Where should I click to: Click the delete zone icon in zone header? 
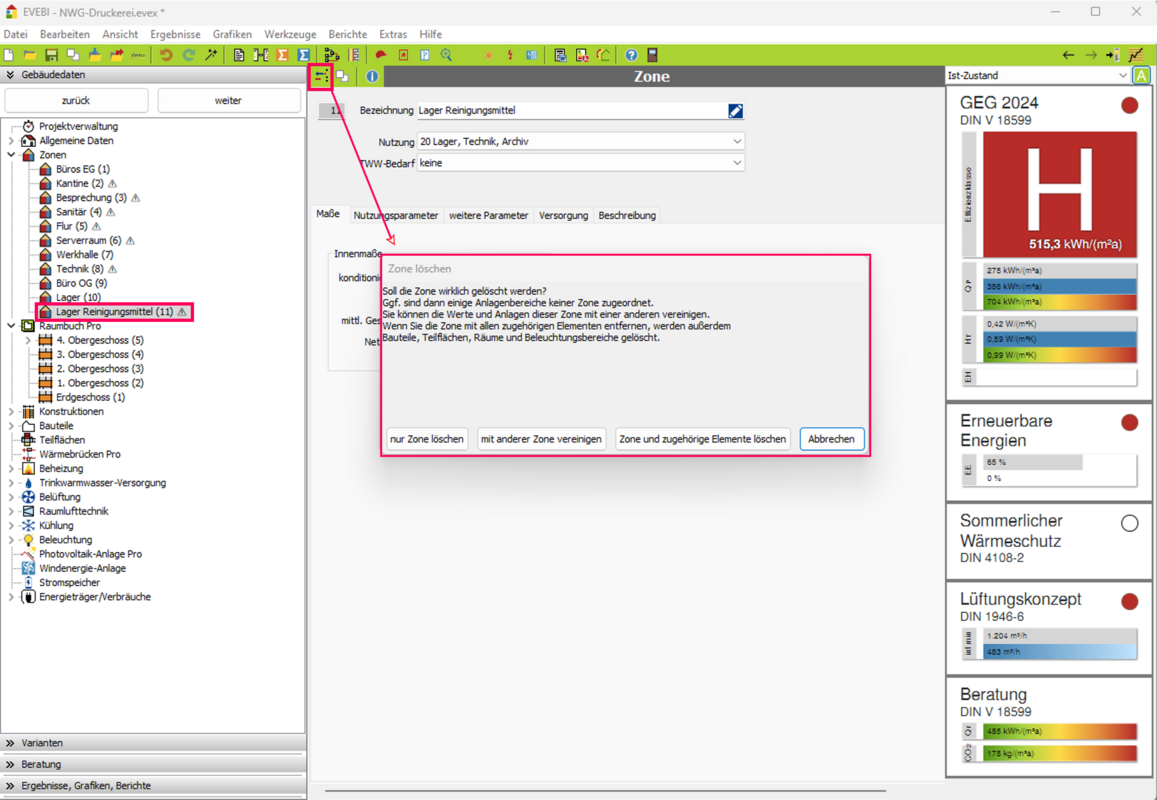[321, 76]
